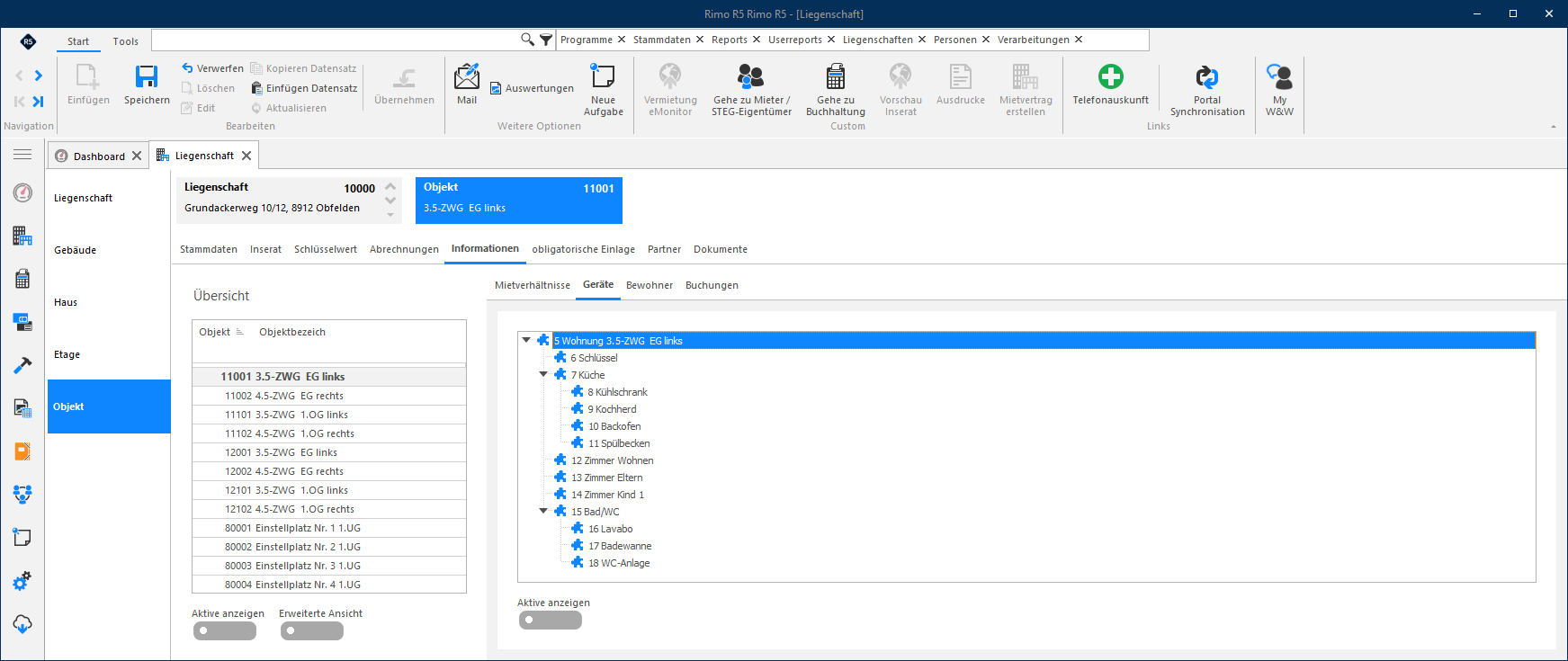Image resolution: width=1568 pixels, height=661 pixels.
Task: Close the Liegenschaft document tab
Action: (x=246, y=156)
